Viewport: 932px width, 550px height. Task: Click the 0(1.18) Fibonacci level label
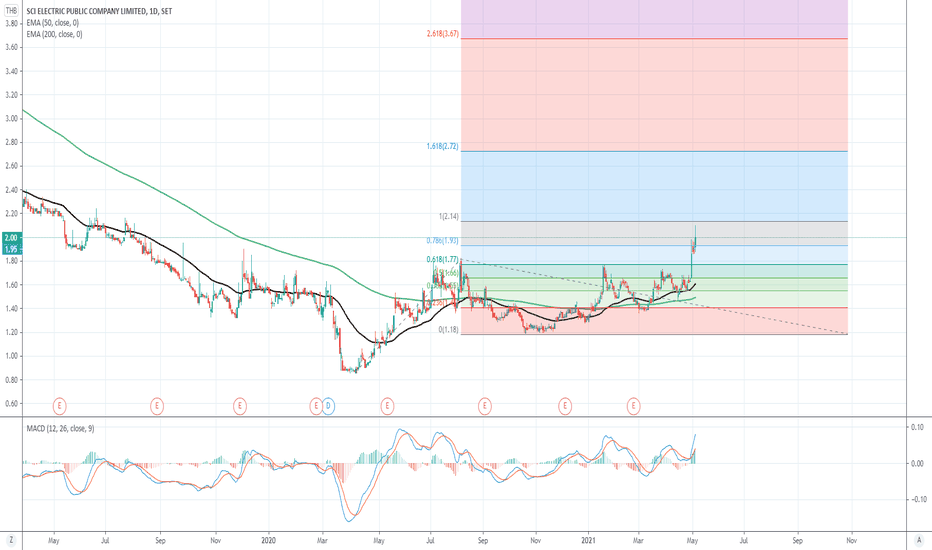click(x=448, y=329)
